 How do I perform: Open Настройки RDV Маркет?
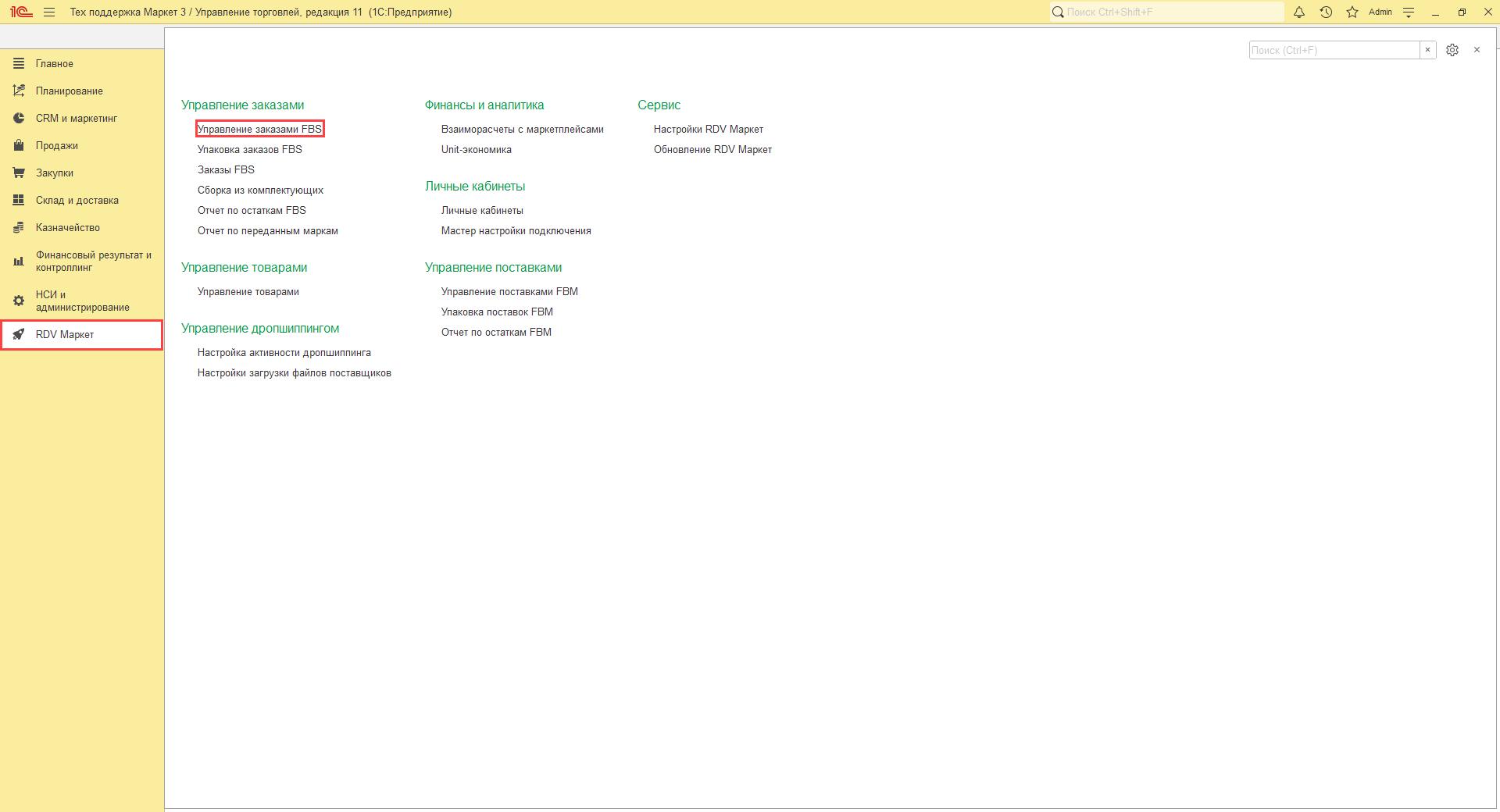pyautogui.click(x=709, y=129)
